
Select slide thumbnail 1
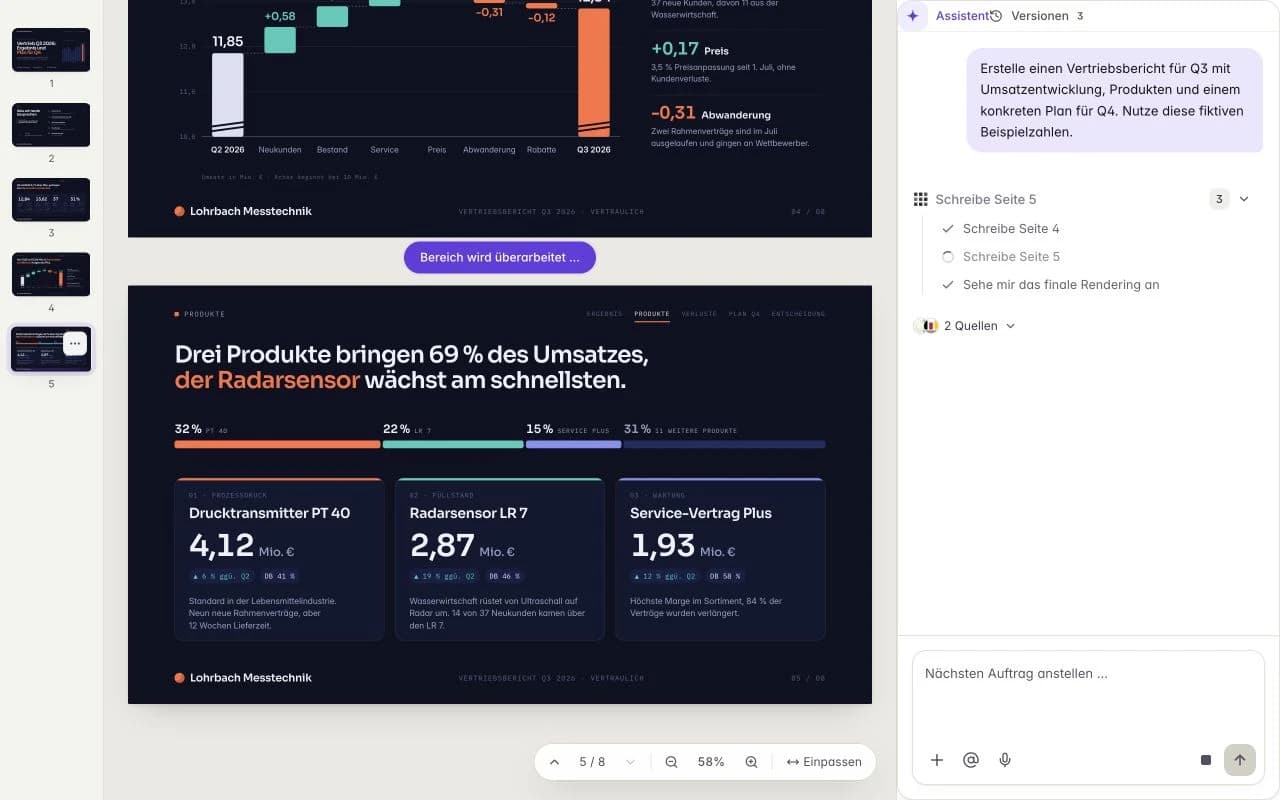point(51,50)
